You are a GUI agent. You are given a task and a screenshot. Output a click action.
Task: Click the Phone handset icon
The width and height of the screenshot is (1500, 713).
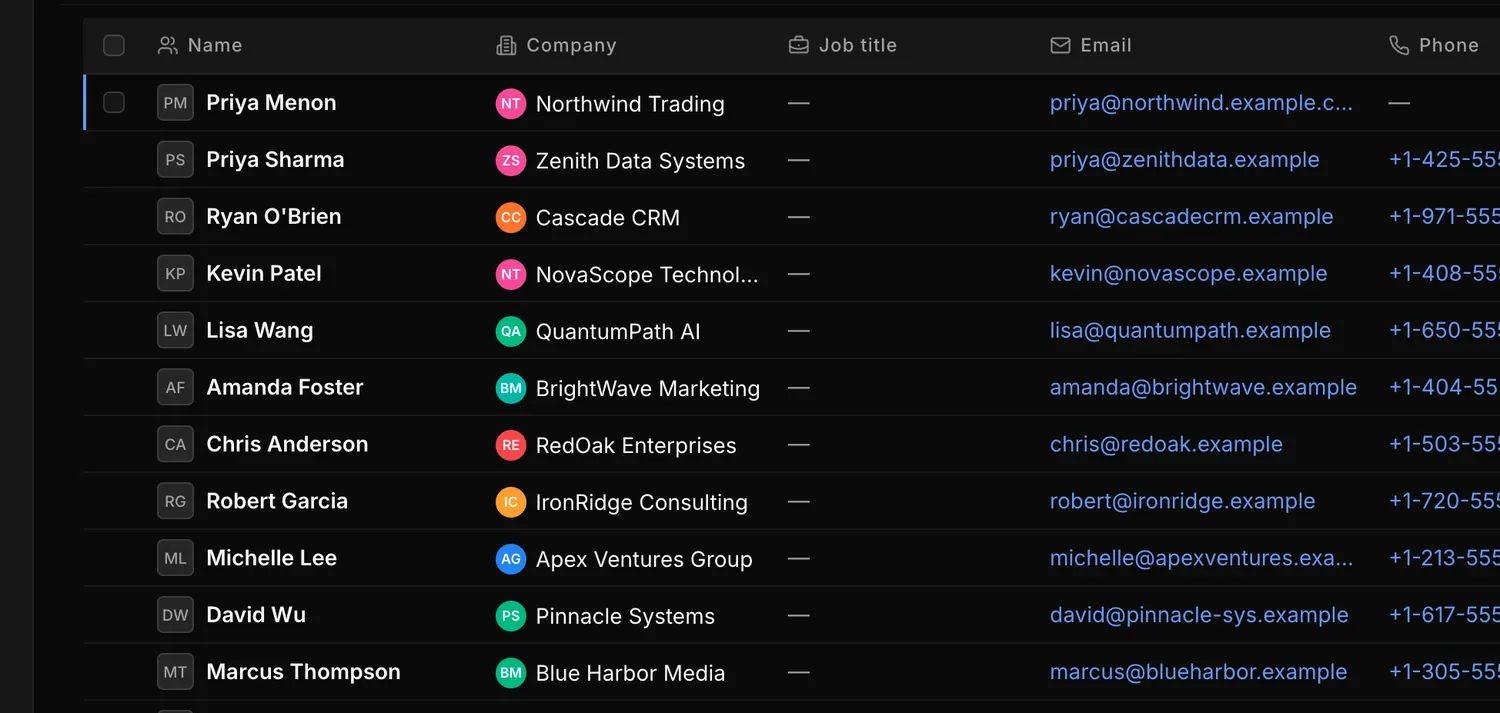1398,45
